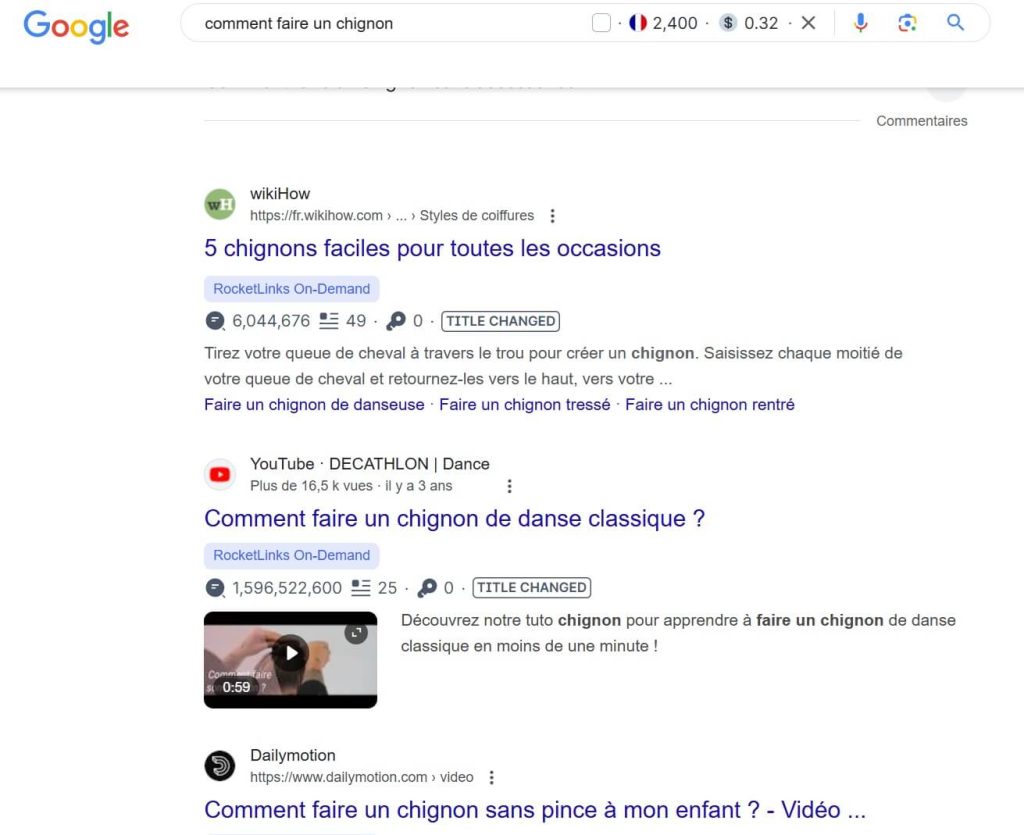Click the wikihow.com URL breadcrumb

click(x=392, y=215)
